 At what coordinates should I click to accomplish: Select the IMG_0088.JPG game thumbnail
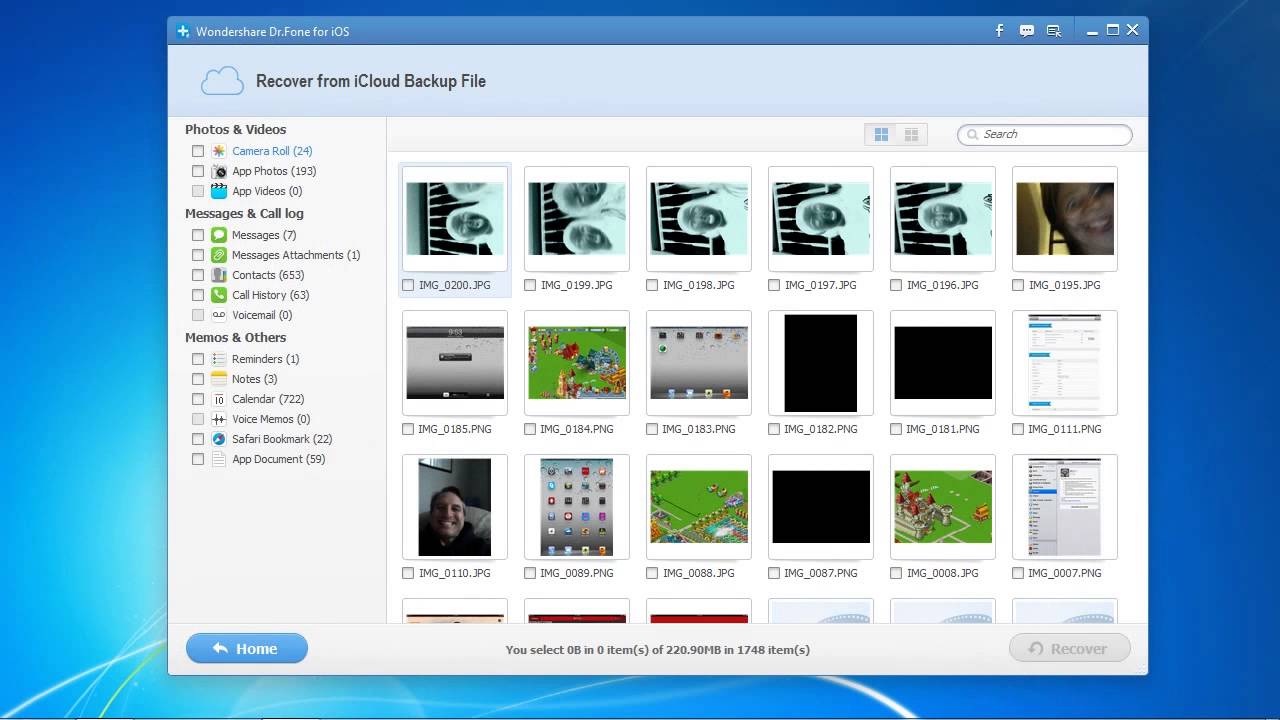point(699,507)
